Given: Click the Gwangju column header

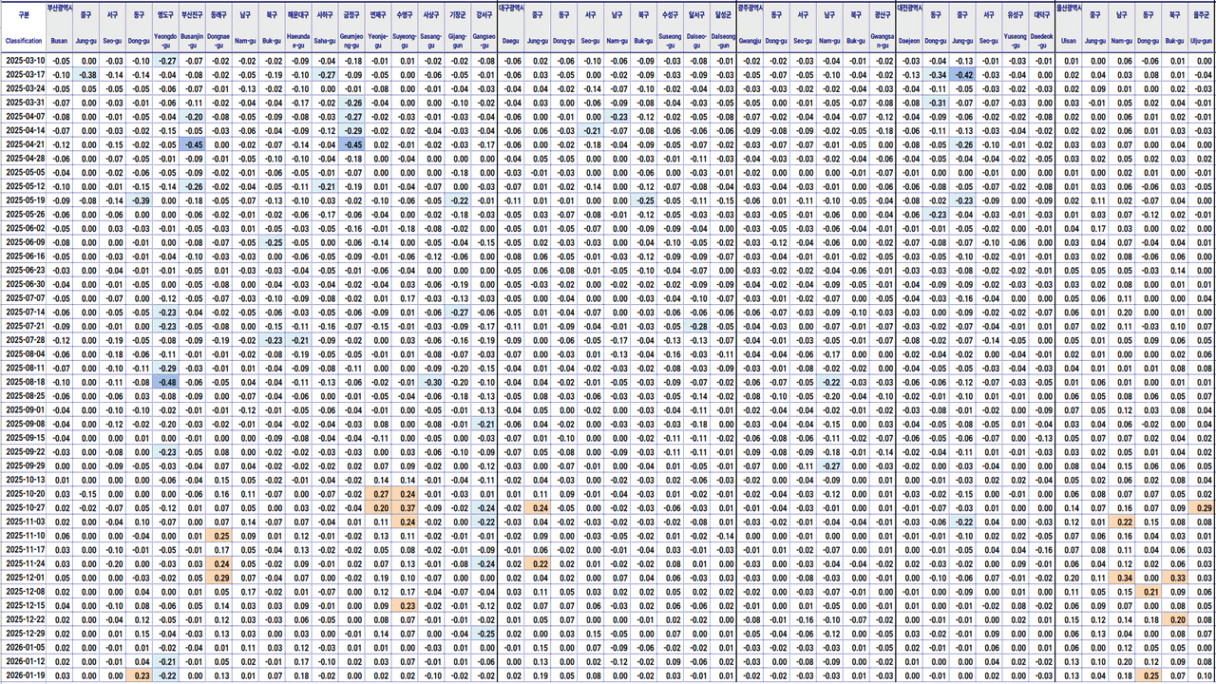Looking at the screenshot, I should pos(749,41).
